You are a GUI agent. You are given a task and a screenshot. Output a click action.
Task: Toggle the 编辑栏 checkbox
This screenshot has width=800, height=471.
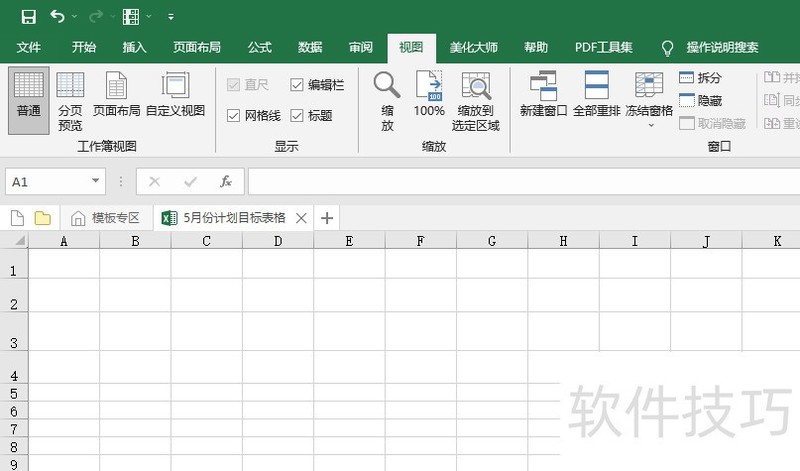pos(296,85)
